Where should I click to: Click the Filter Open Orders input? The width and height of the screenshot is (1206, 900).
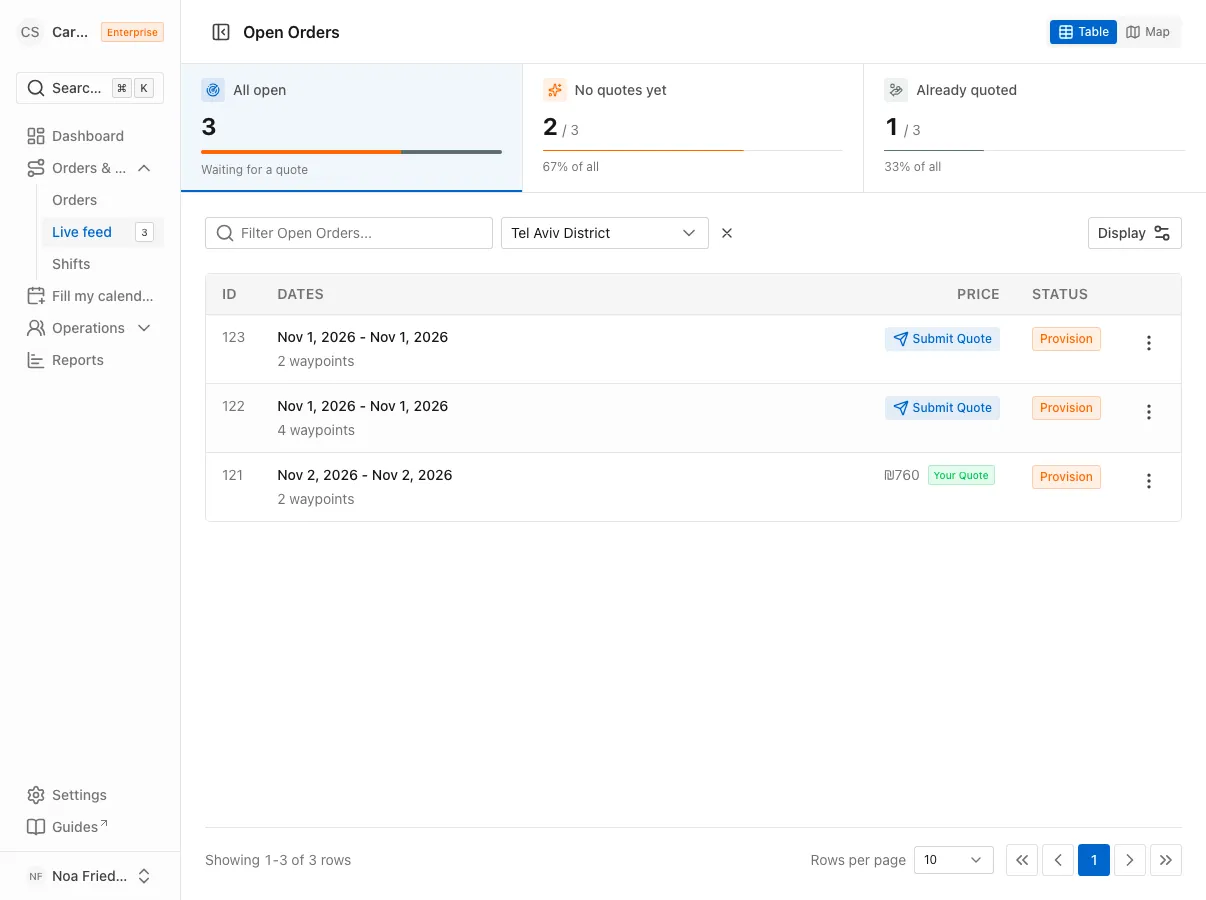pos(349,233)
